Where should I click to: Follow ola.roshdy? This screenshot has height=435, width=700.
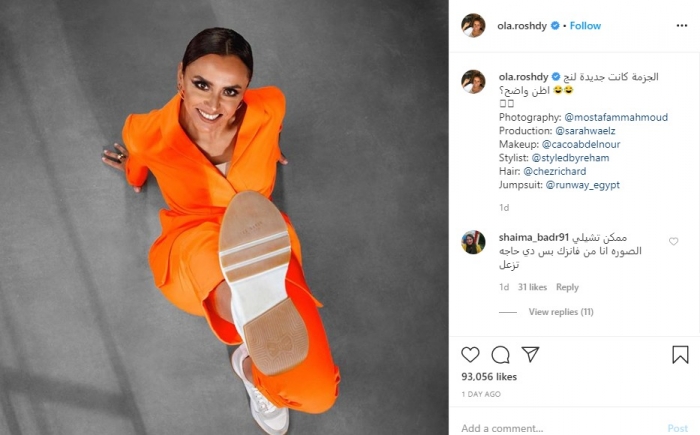tap(585, 26)
